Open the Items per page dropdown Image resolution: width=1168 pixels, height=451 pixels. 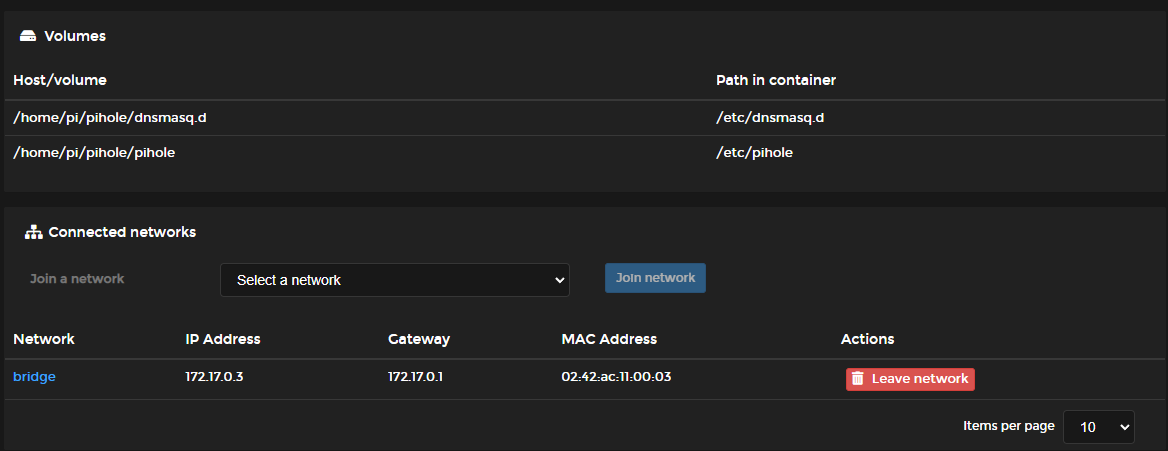(1099, 427)
